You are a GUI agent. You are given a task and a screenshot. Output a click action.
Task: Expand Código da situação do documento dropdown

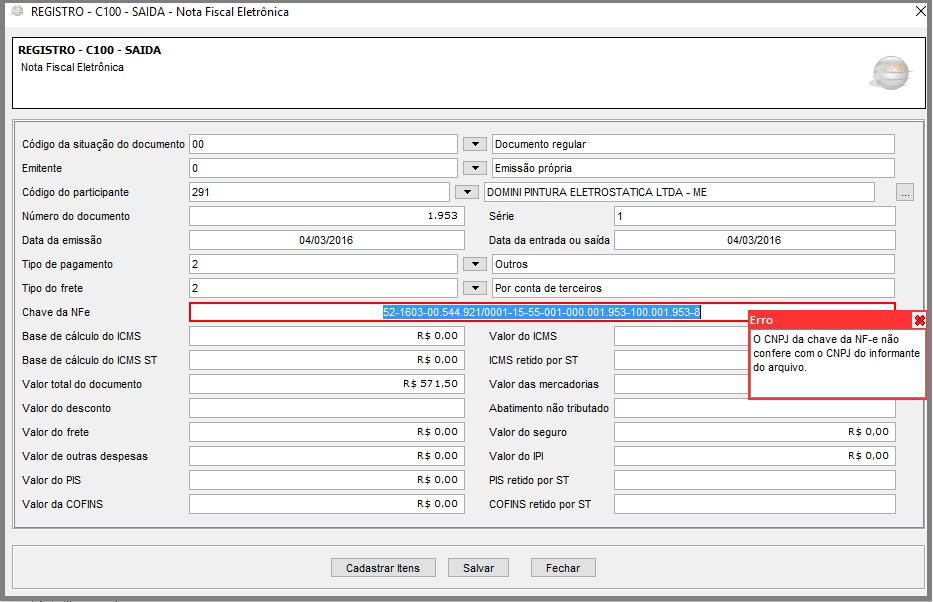[475, 144]
